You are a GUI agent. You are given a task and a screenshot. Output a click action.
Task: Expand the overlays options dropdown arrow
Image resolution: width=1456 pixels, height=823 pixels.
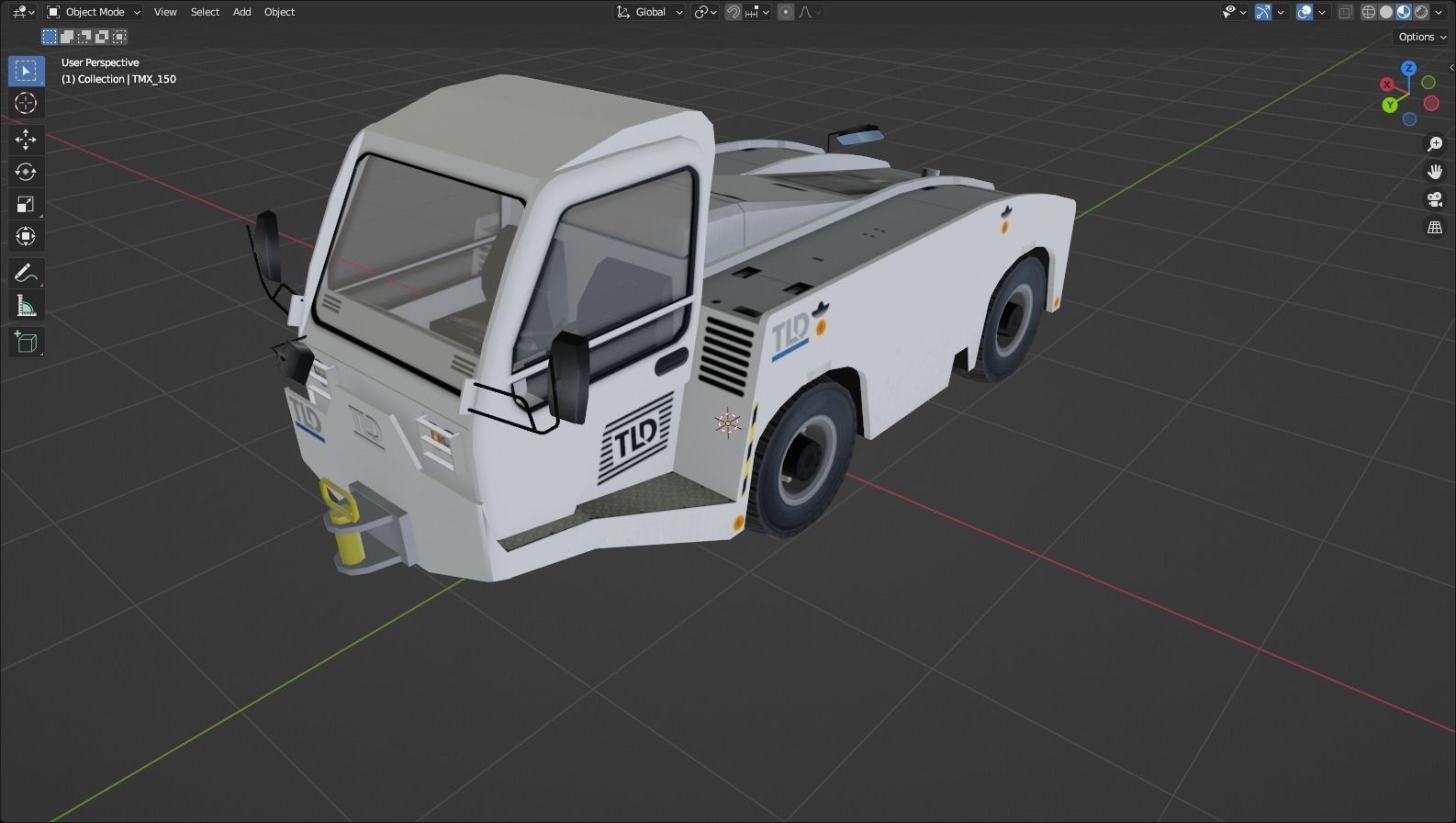click(x=1322, y=12)
